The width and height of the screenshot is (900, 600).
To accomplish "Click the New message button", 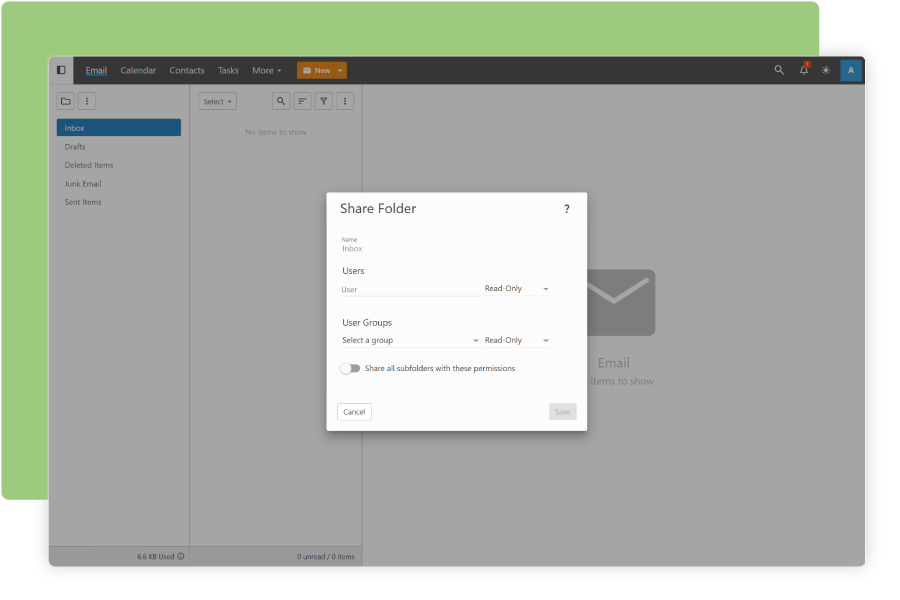I will click(x=316, y=71).
